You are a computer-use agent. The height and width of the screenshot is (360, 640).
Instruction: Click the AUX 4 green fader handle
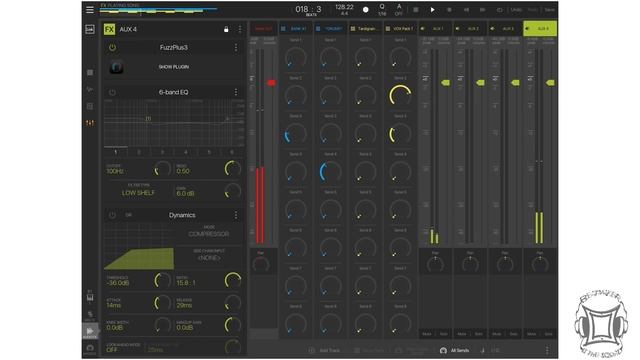tap(550, 83)
